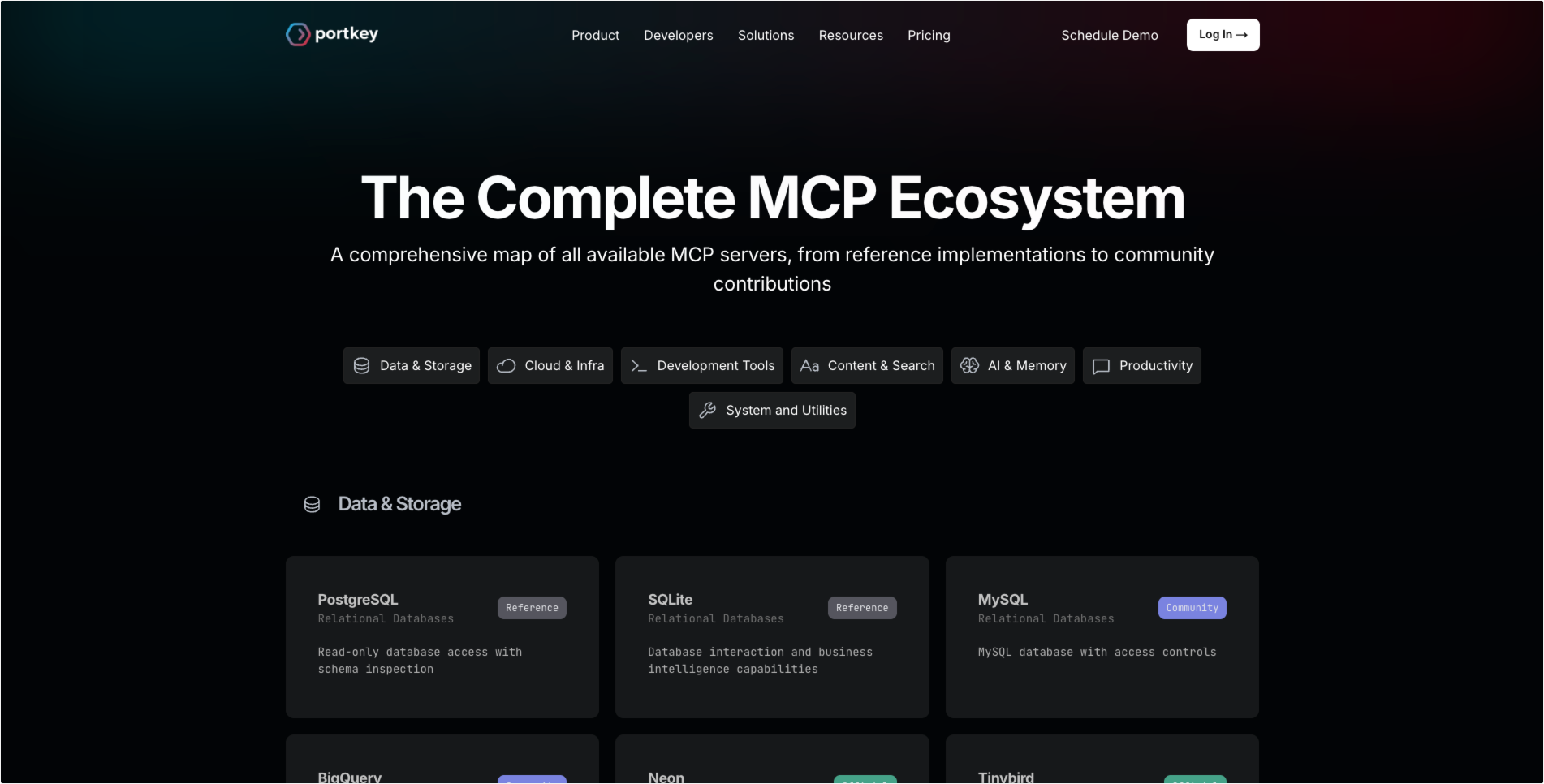Open the Product menu
Image resolution: width=1544 pixels, height=784 pixels.
[x=595, y=35]
